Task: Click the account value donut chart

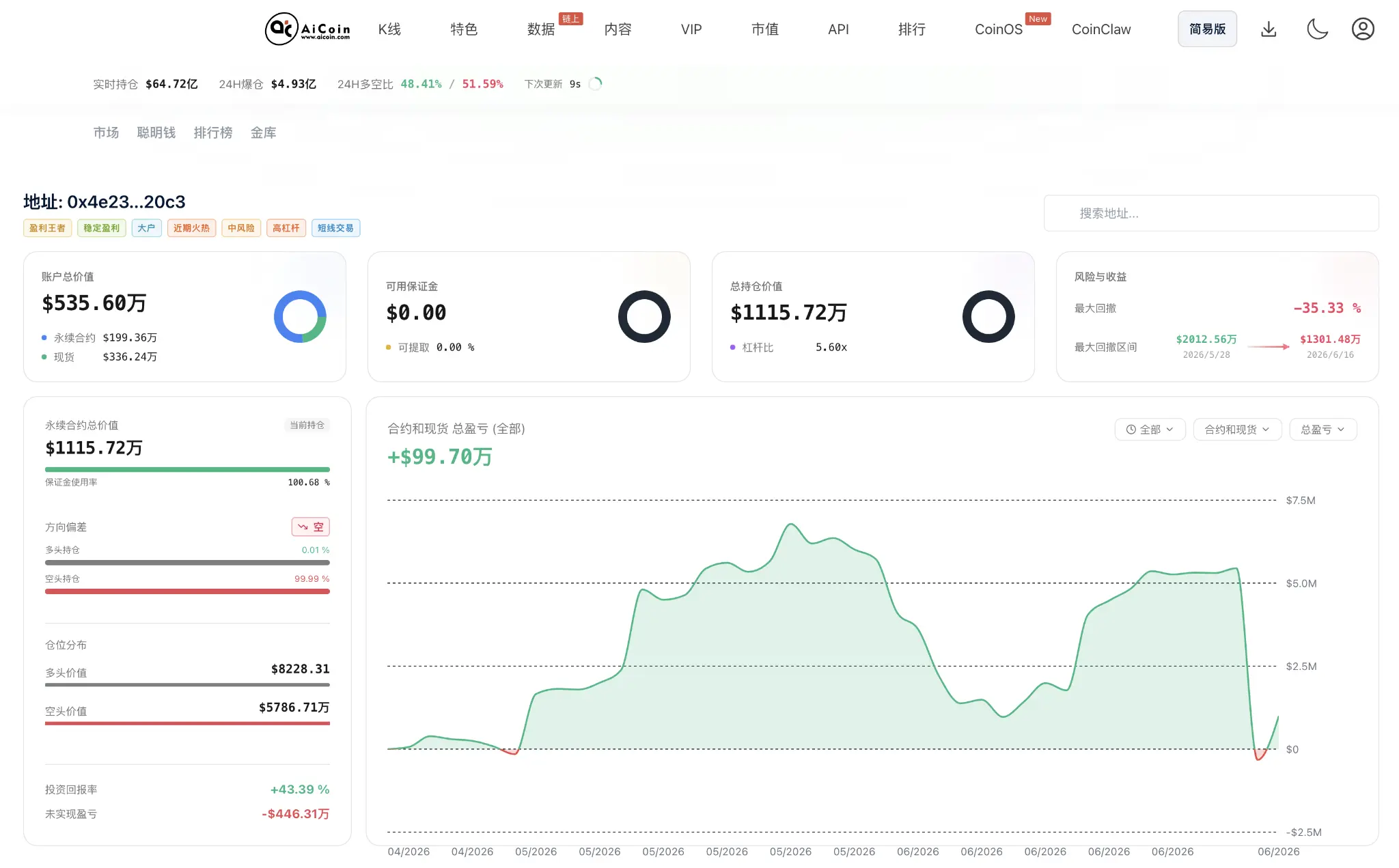Action: click(300, 317)
